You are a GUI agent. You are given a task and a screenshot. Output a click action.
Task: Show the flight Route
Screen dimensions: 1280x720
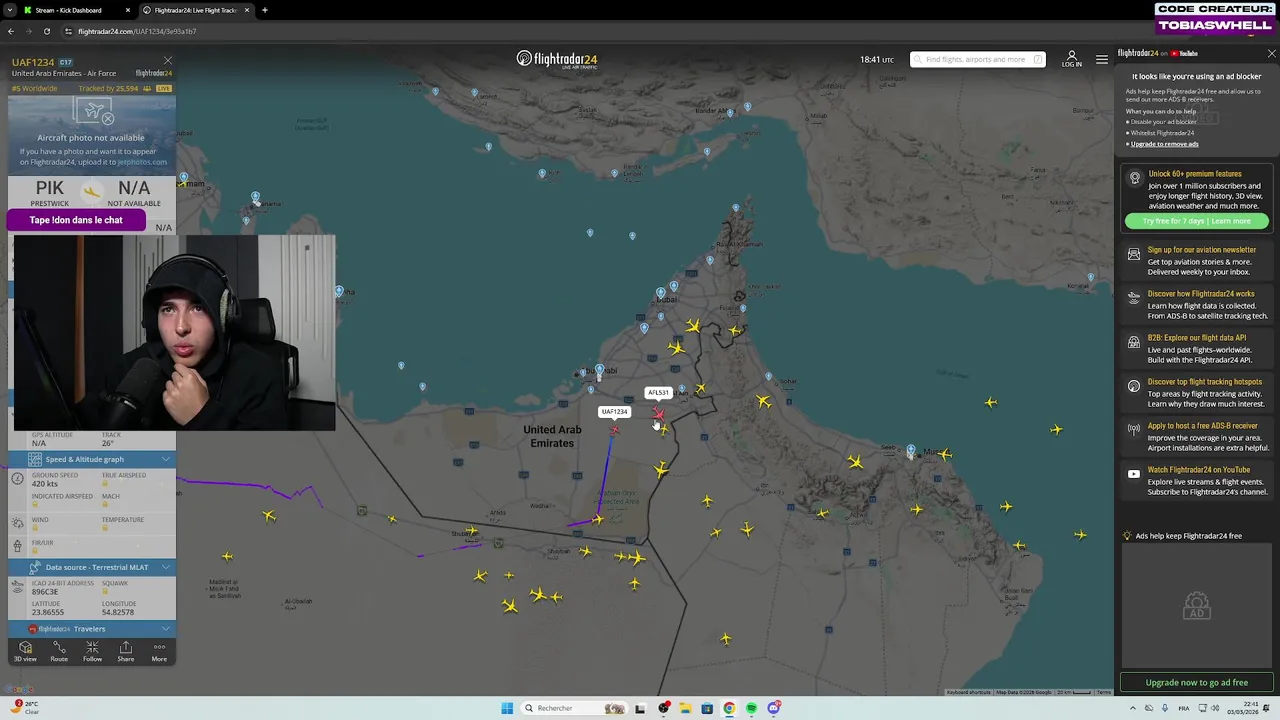click(x=59, y=652)
